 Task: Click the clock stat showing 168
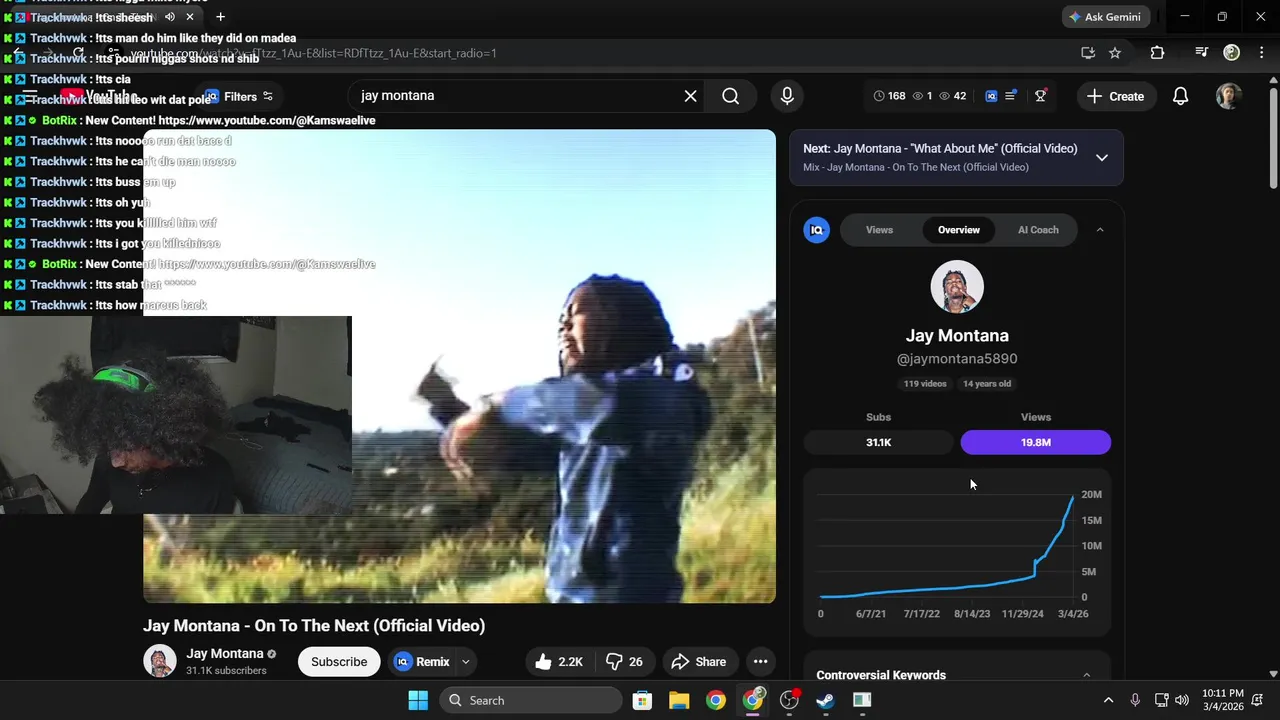pos(889,96)
